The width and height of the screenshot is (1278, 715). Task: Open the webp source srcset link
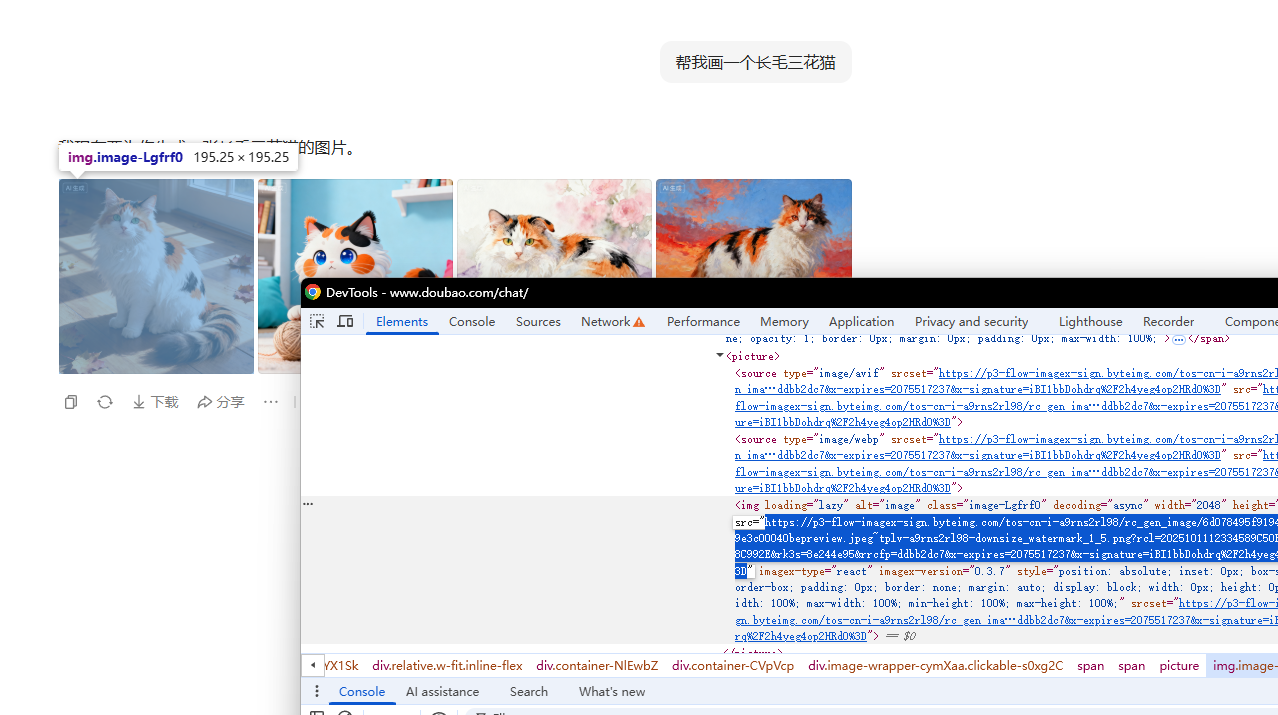[1108, 439]
